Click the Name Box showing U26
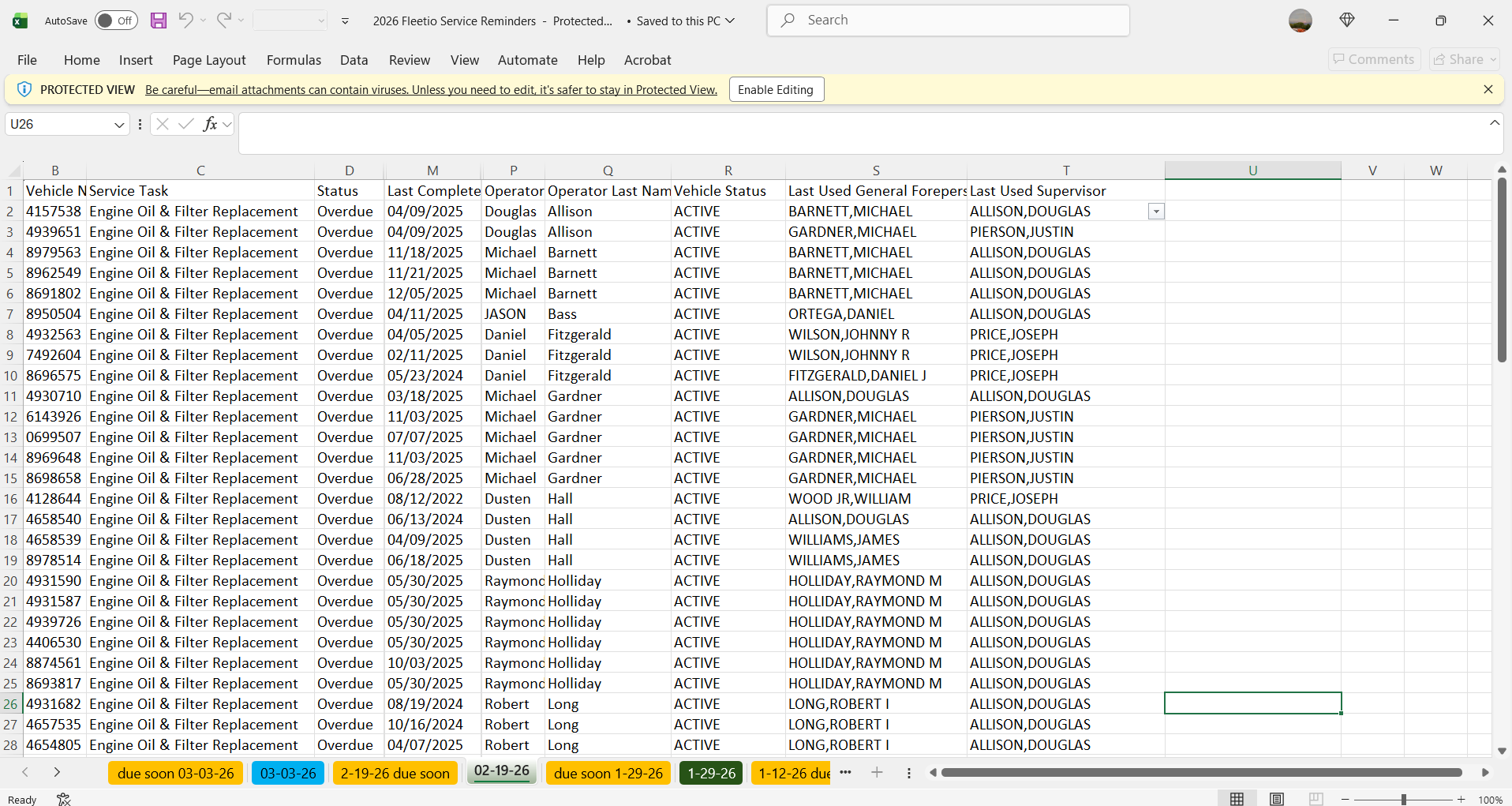Viewport: 1512px width, 806px height. pos(60,125)
